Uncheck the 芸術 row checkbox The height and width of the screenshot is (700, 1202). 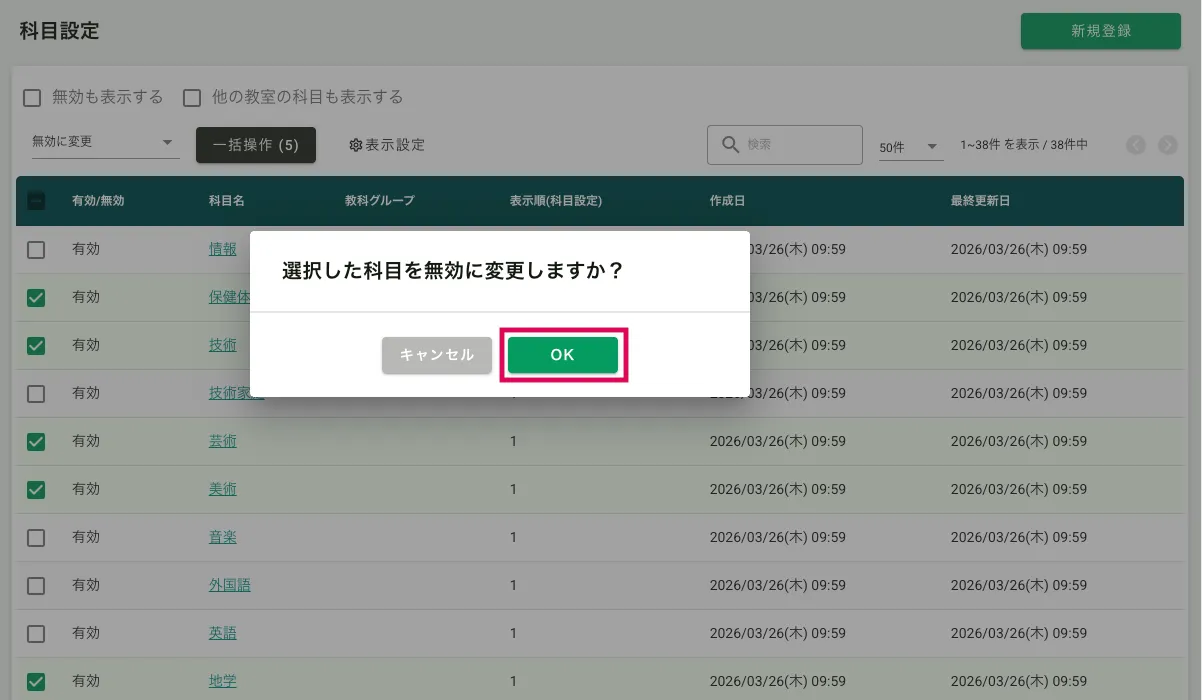(36, 441)
